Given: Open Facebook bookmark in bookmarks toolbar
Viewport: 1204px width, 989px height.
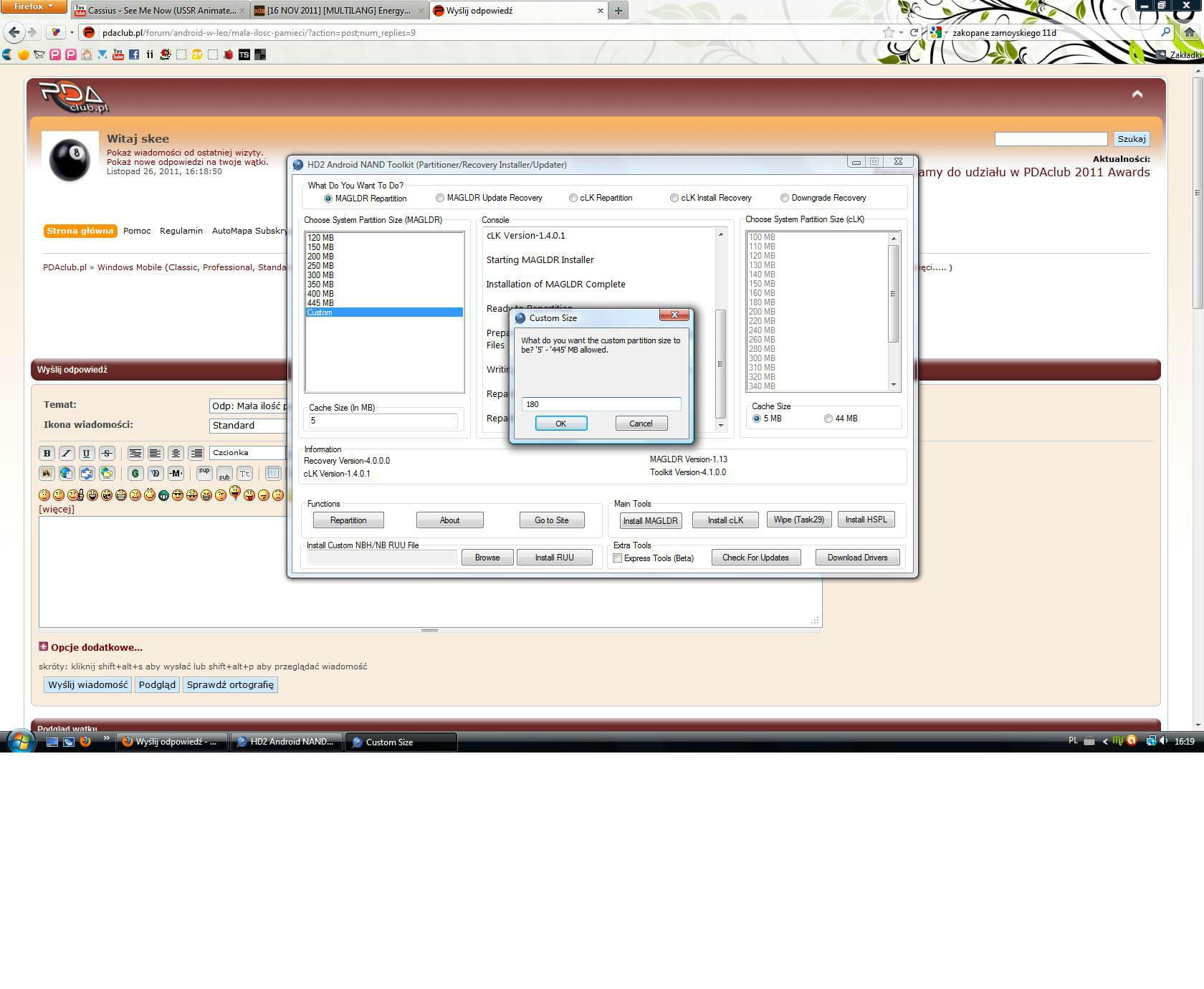Looking at the screenshot, I should click(x=134, y=54).
